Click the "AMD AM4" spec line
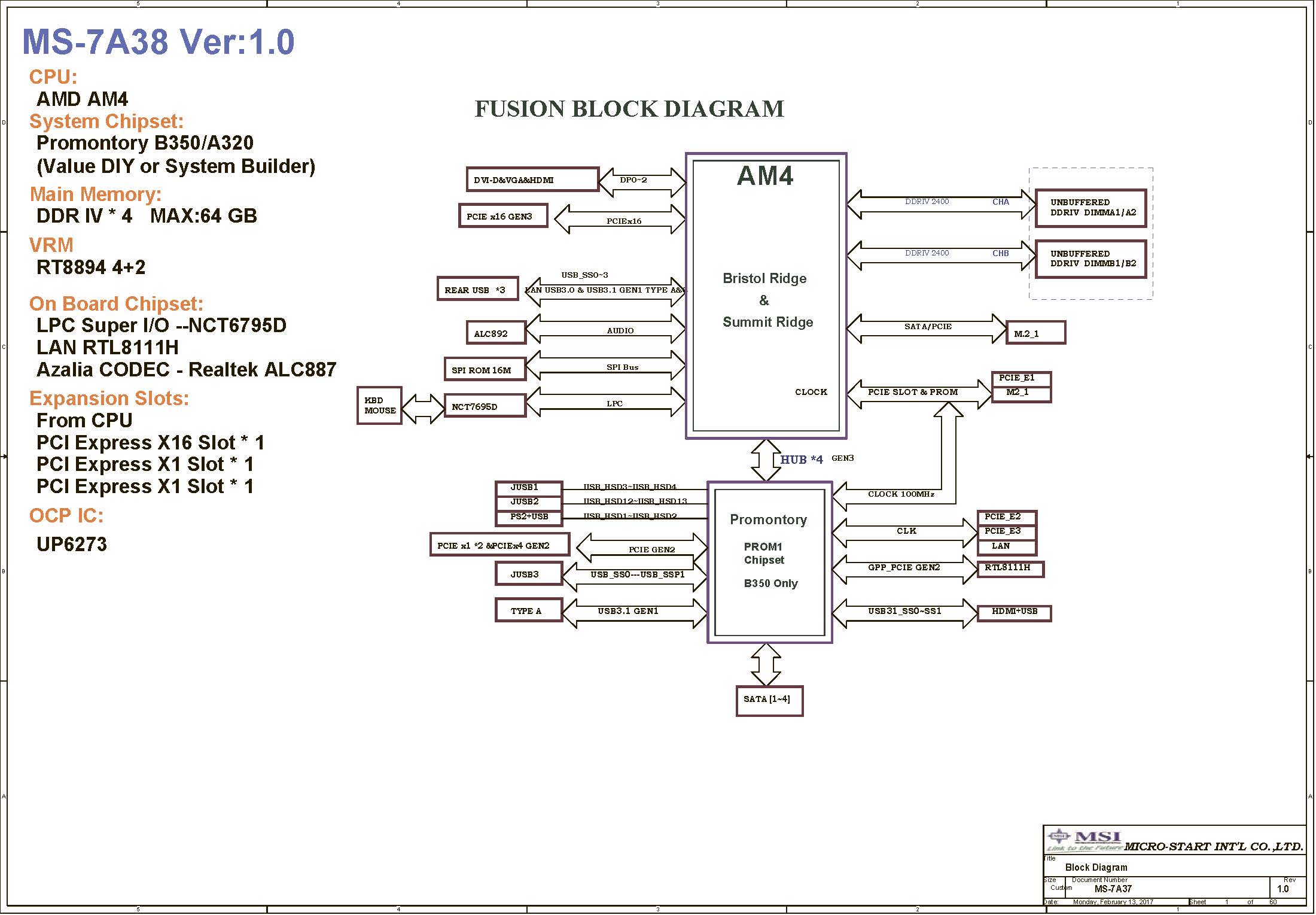Viewport: 1316px width, 915px height. tap(83, 99)
